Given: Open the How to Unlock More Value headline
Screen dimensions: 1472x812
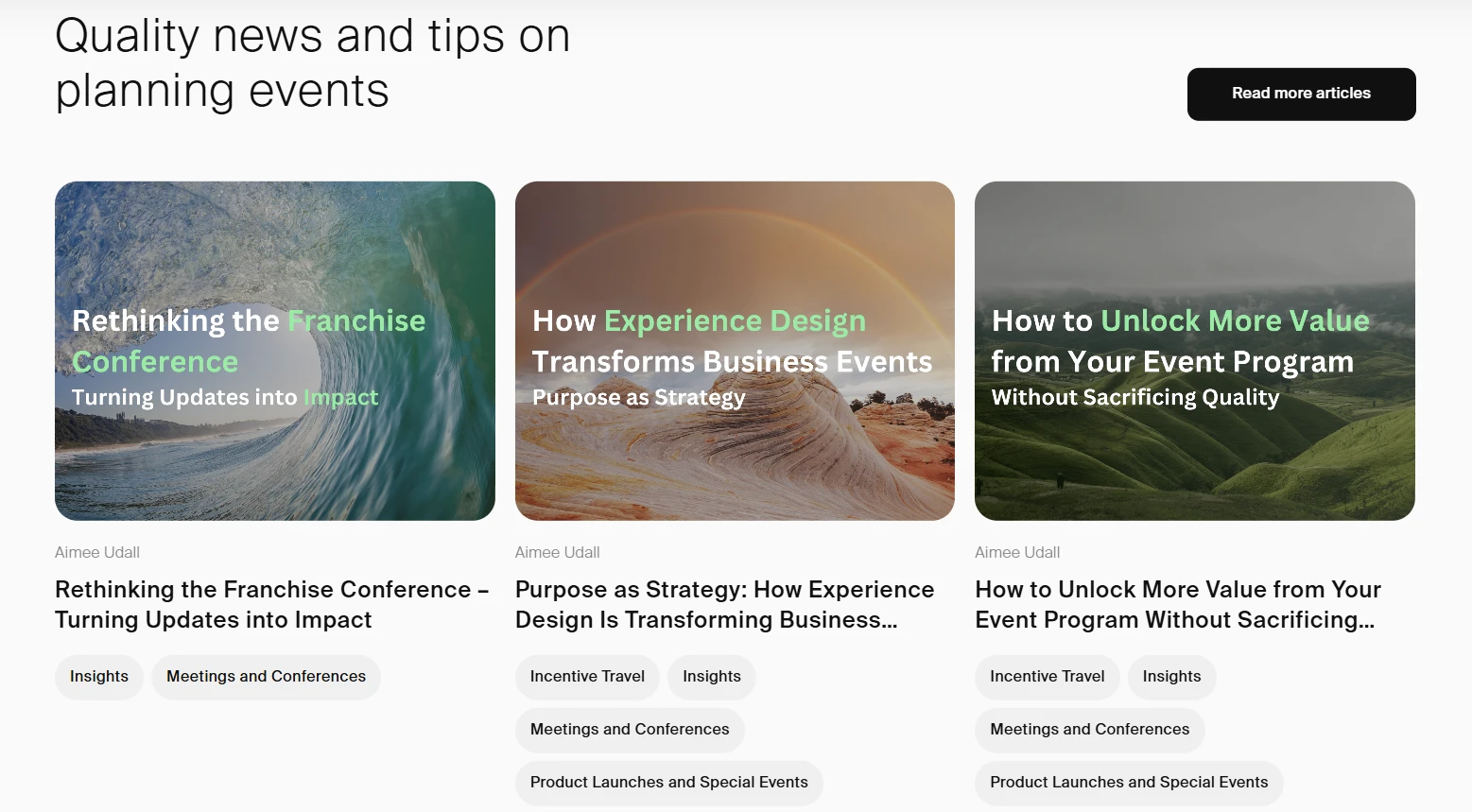Looking at the screenshot, I should pos(1177,604).
